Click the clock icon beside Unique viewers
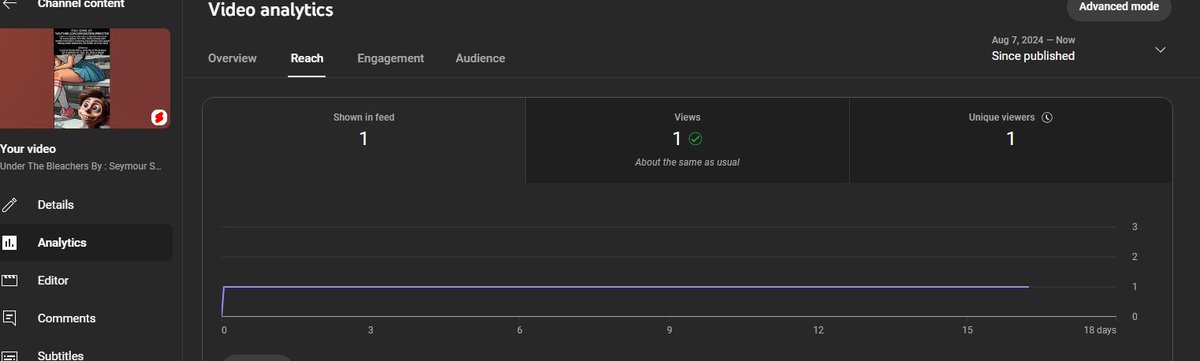Image resolution: width=1200 pixels, height=361 pixels. 1047,117
